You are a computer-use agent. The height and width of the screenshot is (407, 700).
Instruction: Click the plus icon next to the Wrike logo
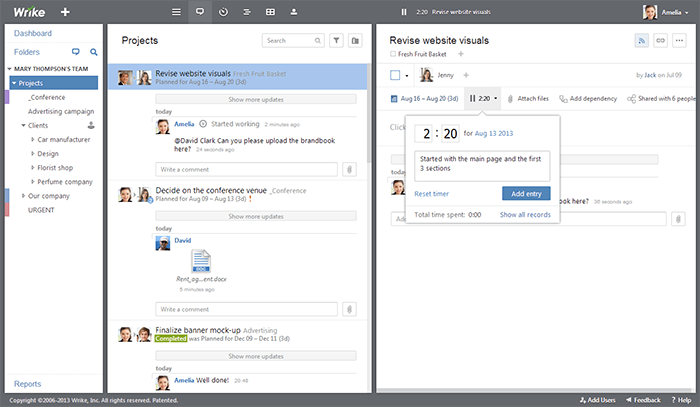click(x=65, y=12)
